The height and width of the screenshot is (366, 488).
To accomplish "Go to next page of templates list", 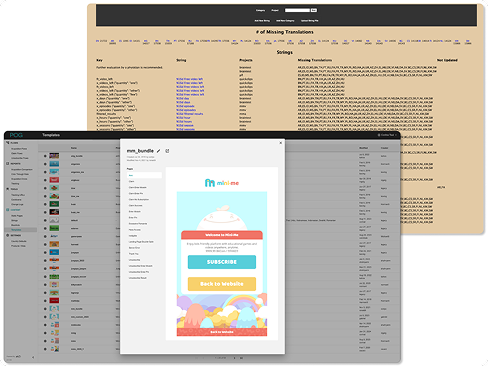I will (234, 358).
